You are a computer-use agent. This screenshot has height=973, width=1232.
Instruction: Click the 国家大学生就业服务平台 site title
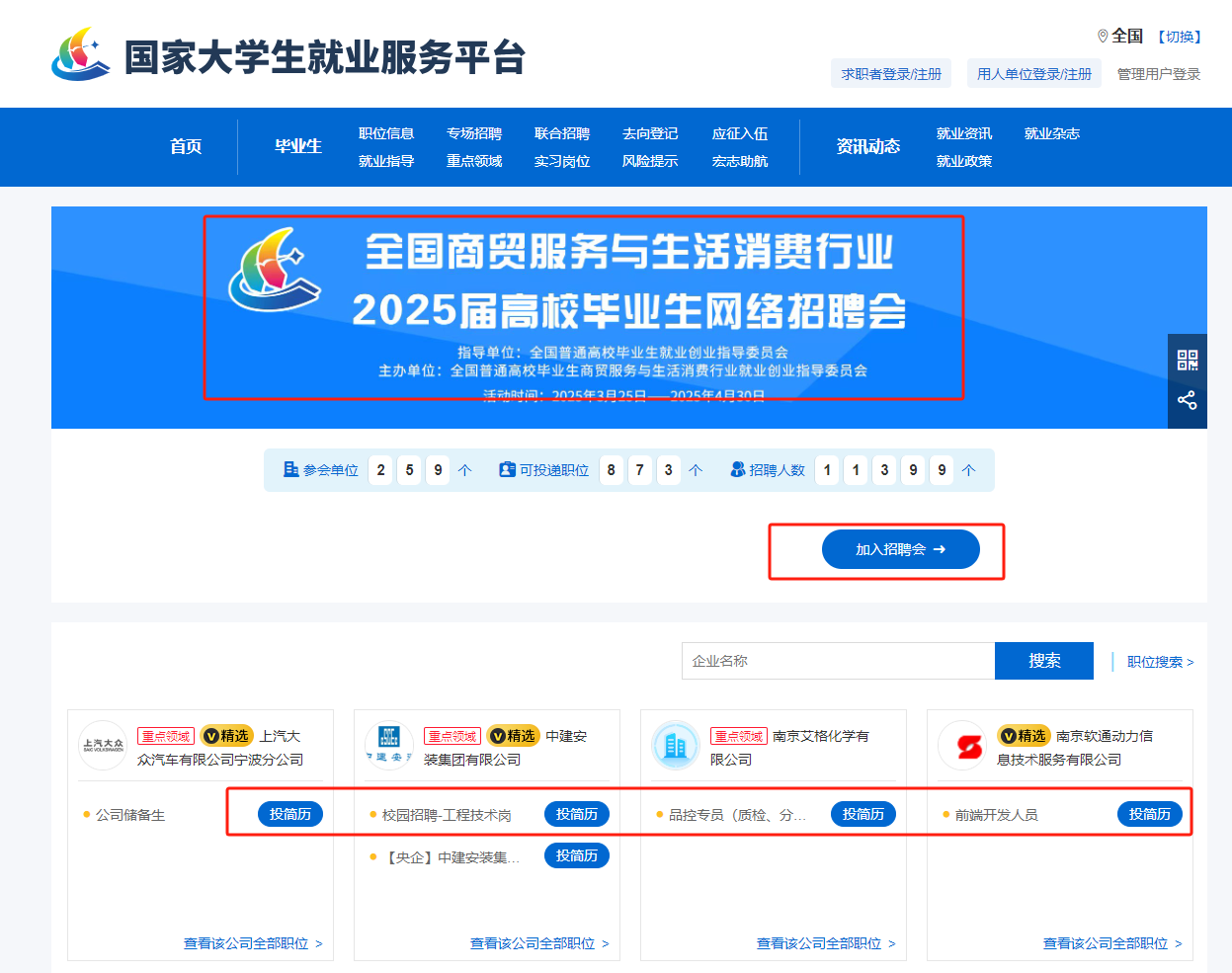[324, 57]
